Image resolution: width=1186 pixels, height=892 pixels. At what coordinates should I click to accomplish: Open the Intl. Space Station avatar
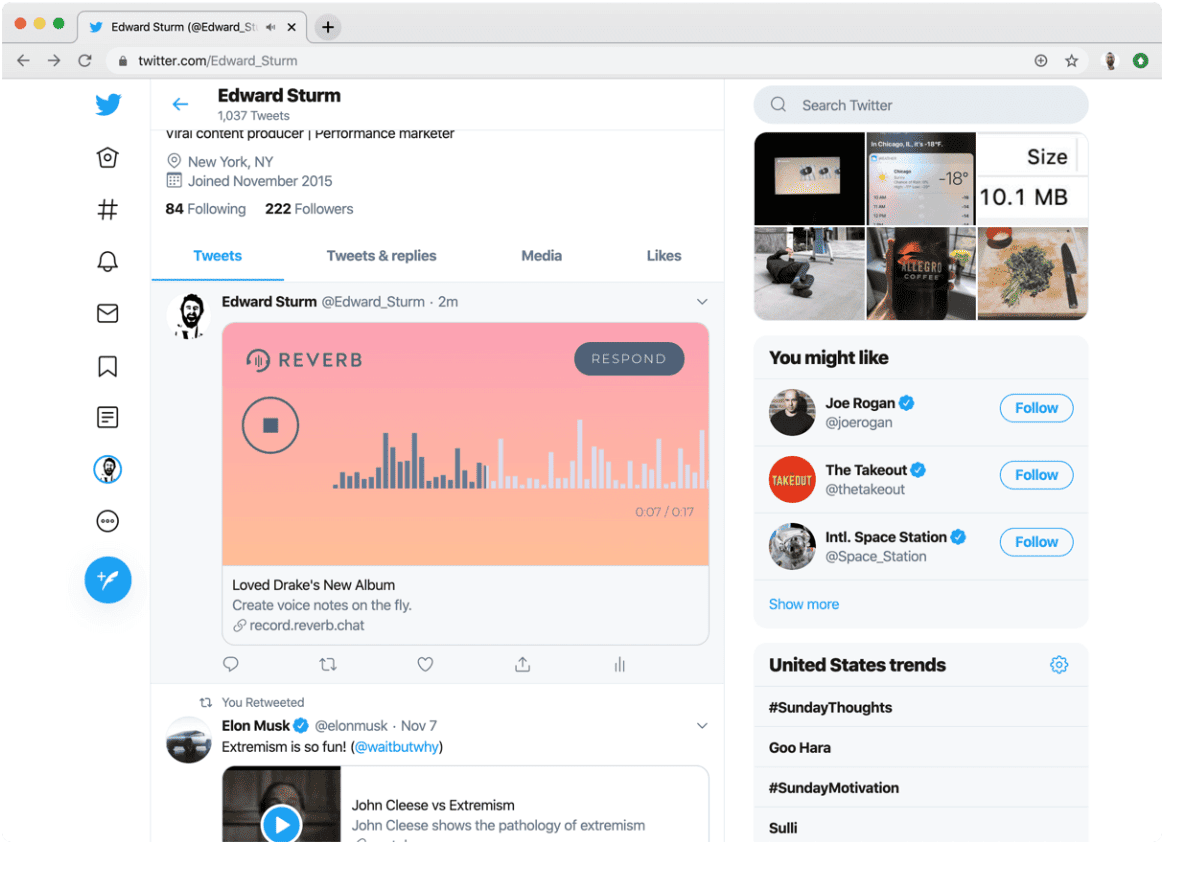pyautogui.click(x=792, y=546)
